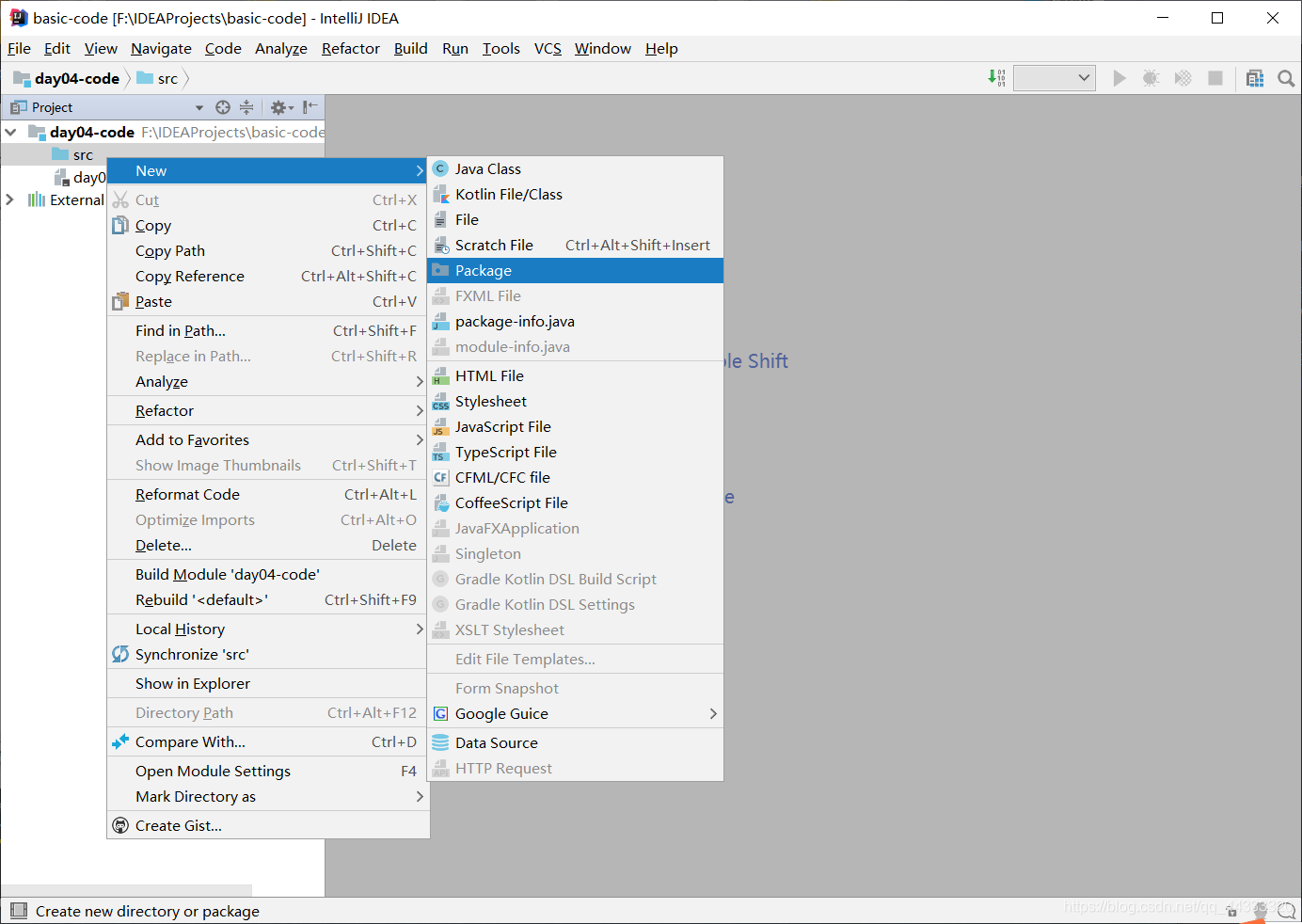Click Collapse All icon in Project panel
The width and height of the screenshot is (1302, 924).
pos(246,107)
